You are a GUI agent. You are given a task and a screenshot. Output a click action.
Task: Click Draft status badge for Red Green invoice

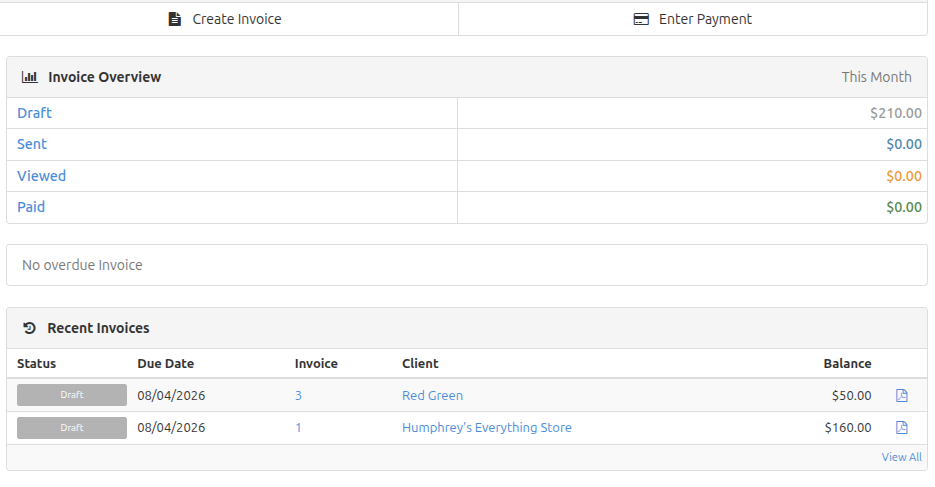72,395
